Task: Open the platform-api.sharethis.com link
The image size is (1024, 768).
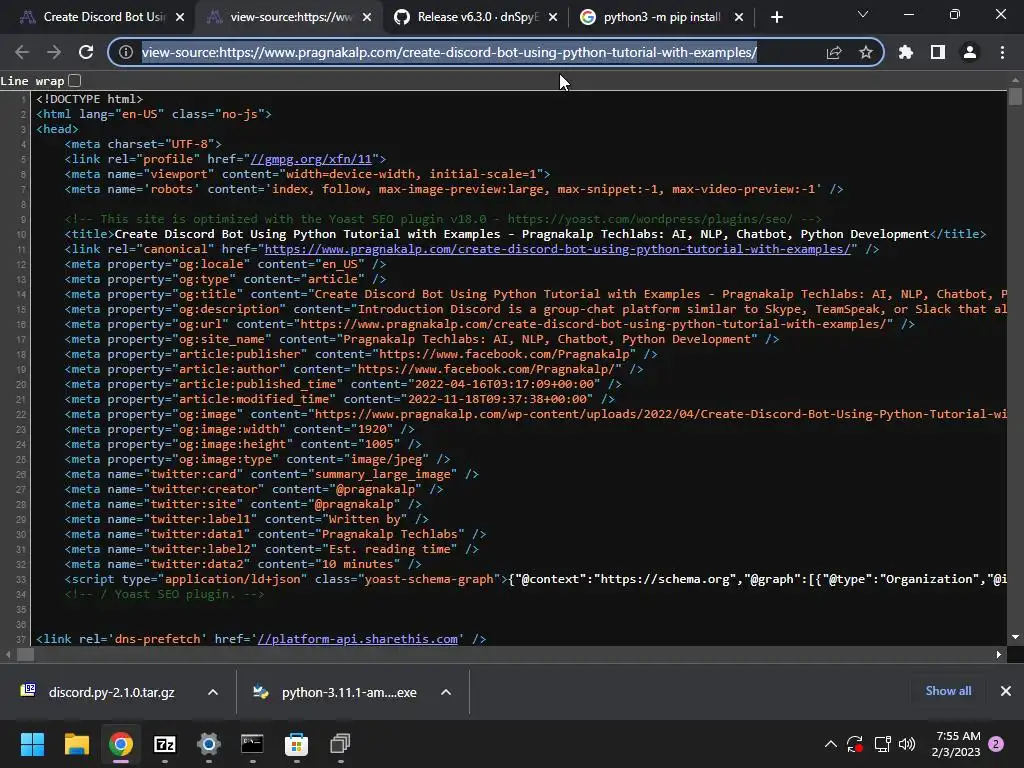Action: 358,639
